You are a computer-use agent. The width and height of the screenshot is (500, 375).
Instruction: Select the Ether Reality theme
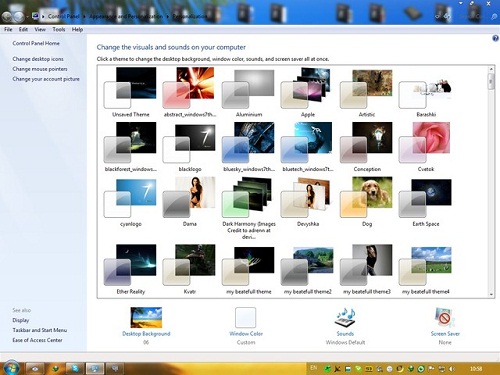tap(130, 265)
